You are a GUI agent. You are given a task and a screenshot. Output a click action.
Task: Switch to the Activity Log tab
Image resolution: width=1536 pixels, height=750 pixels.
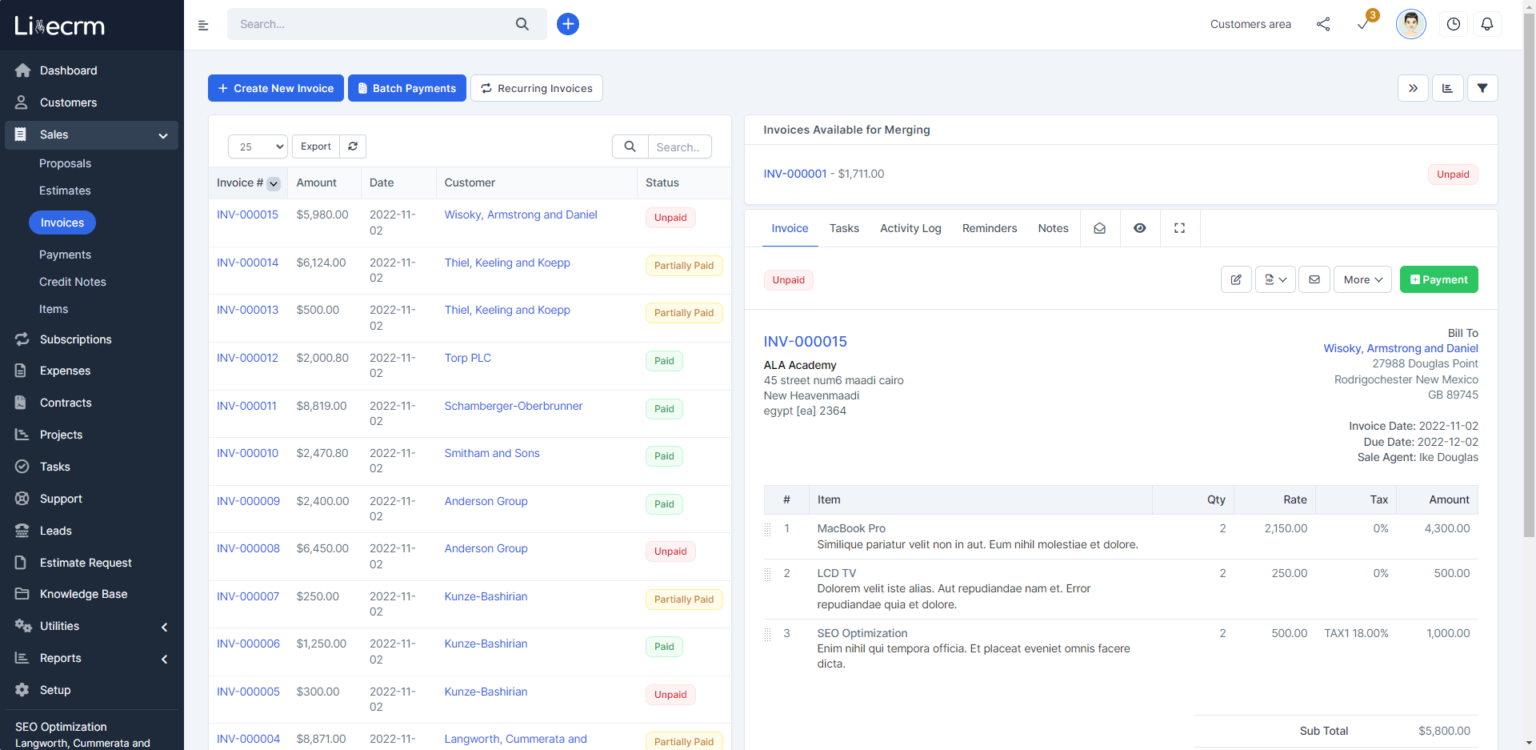pos(910,228)
